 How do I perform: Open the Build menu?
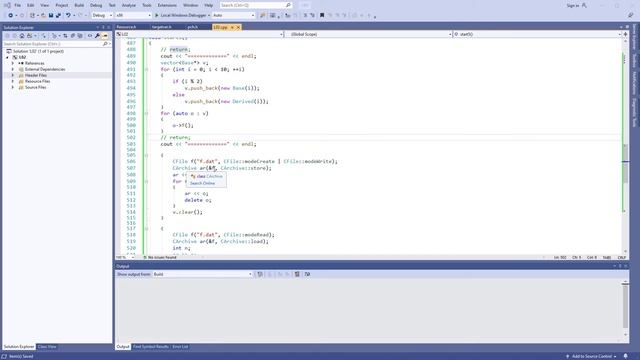point(79,5)
